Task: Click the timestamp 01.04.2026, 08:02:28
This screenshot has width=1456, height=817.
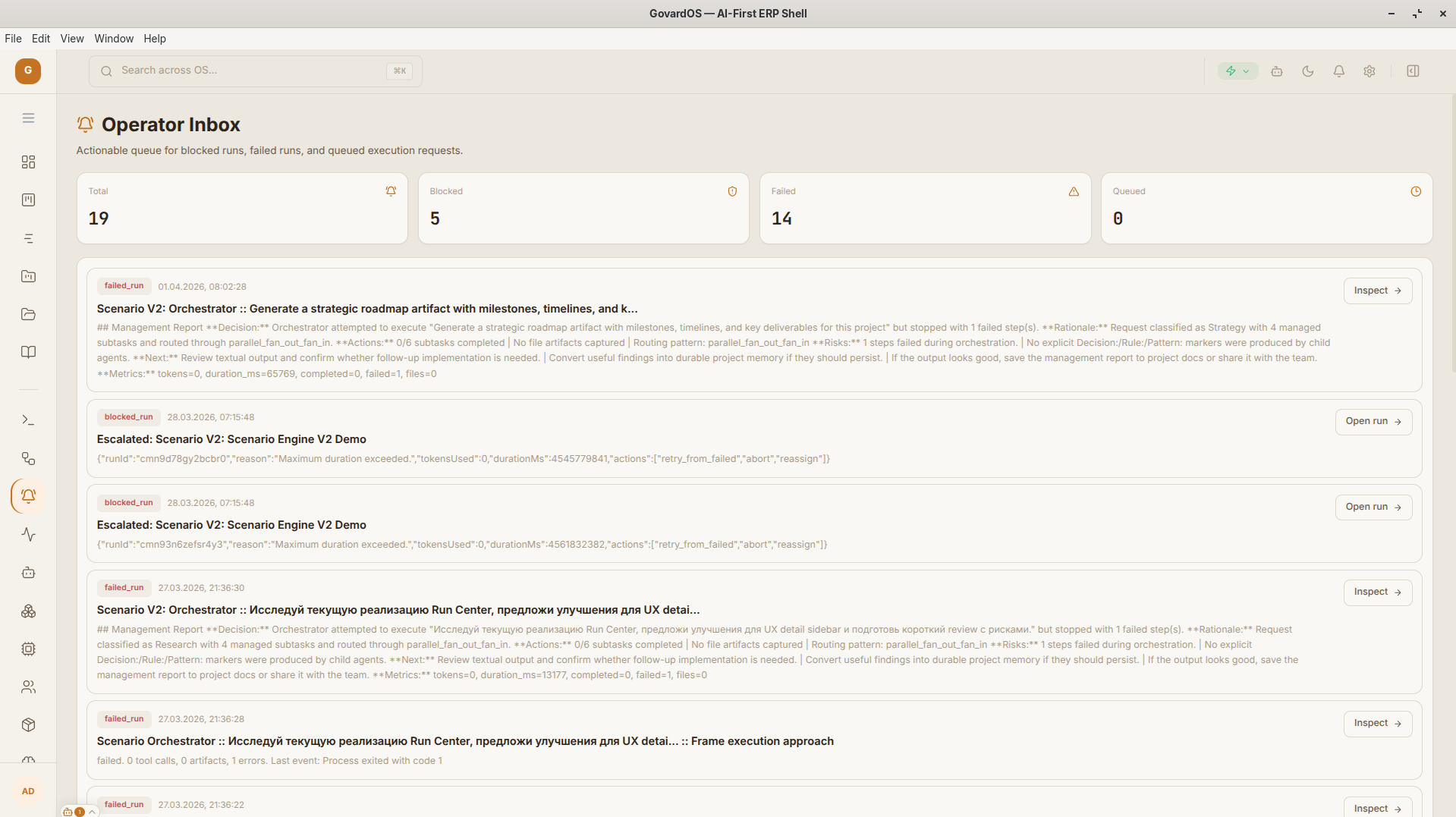Action: [202, 287]
